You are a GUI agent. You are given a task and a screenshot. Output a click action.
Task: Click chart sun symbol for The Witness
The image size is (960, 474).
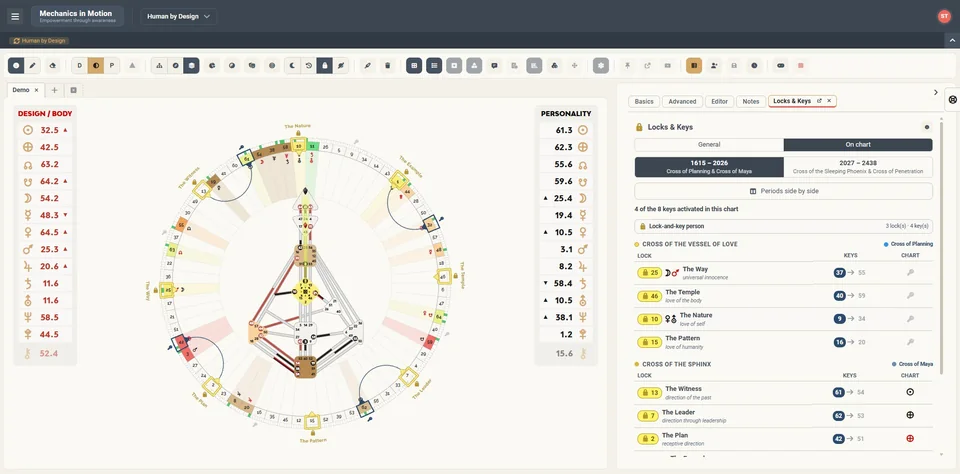(x=910, y=392)
